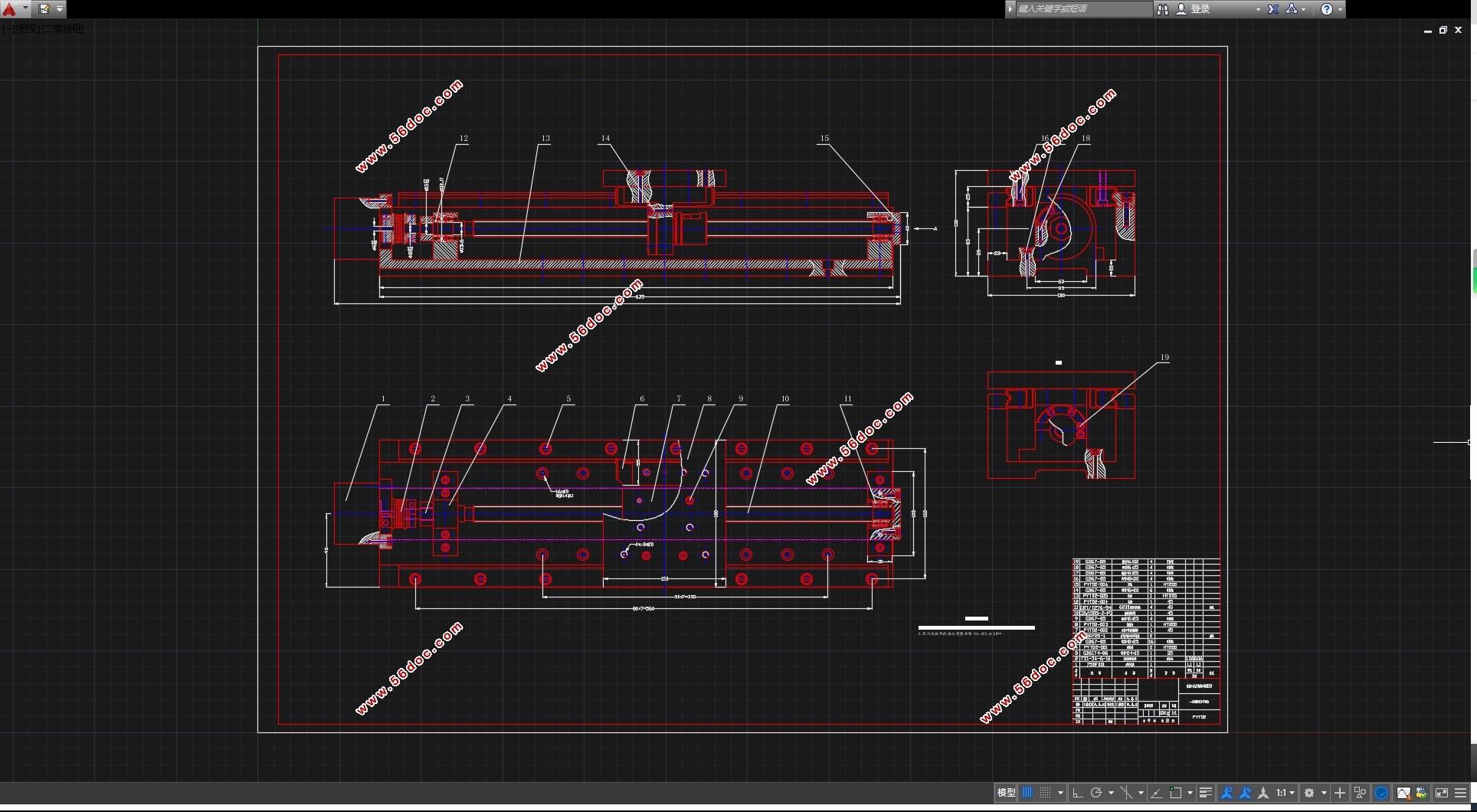Click the 2D object snap icon

(1176, 793)
